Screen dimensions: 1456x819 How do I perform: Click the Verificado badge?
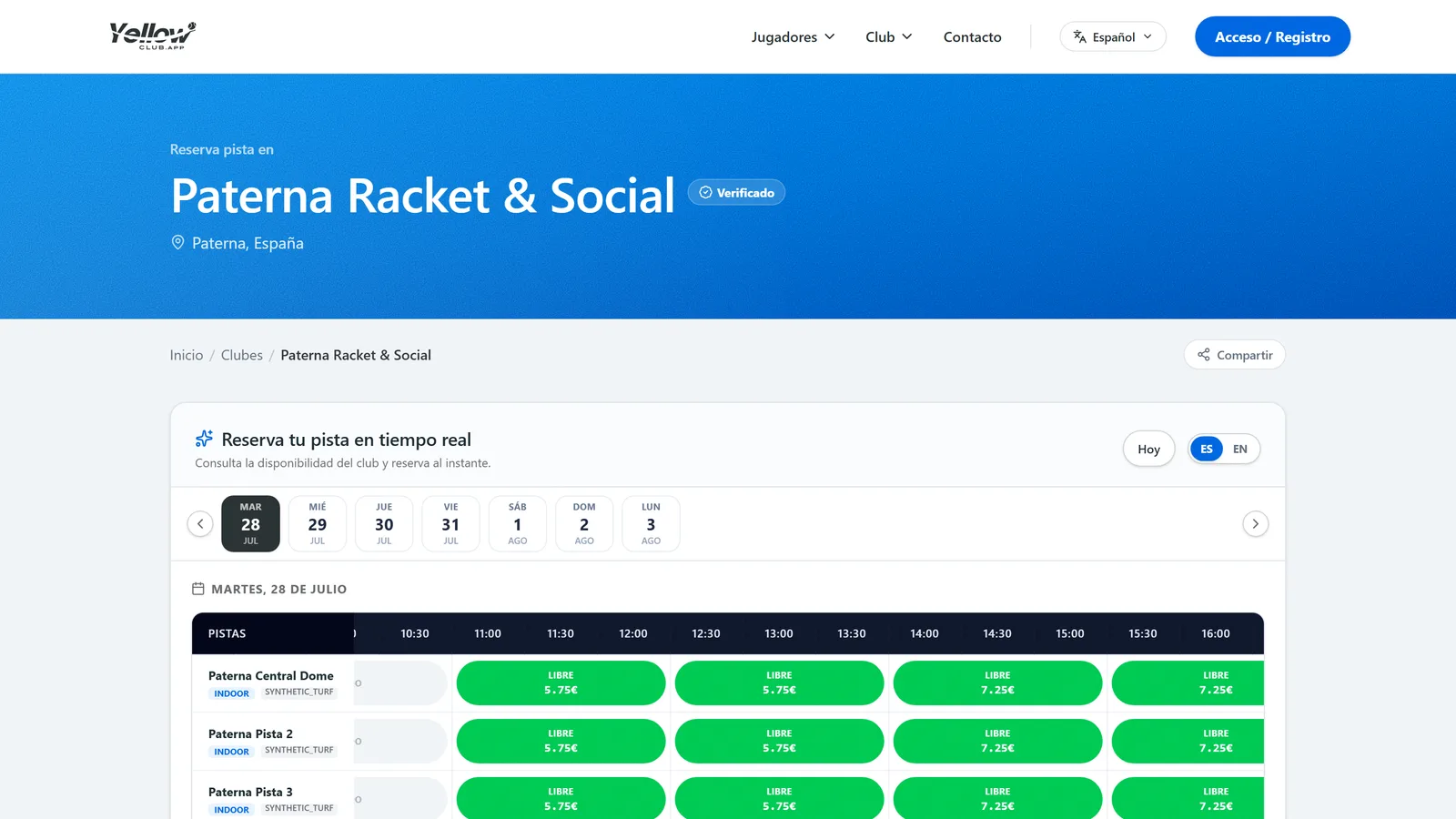tap(736, 192)
